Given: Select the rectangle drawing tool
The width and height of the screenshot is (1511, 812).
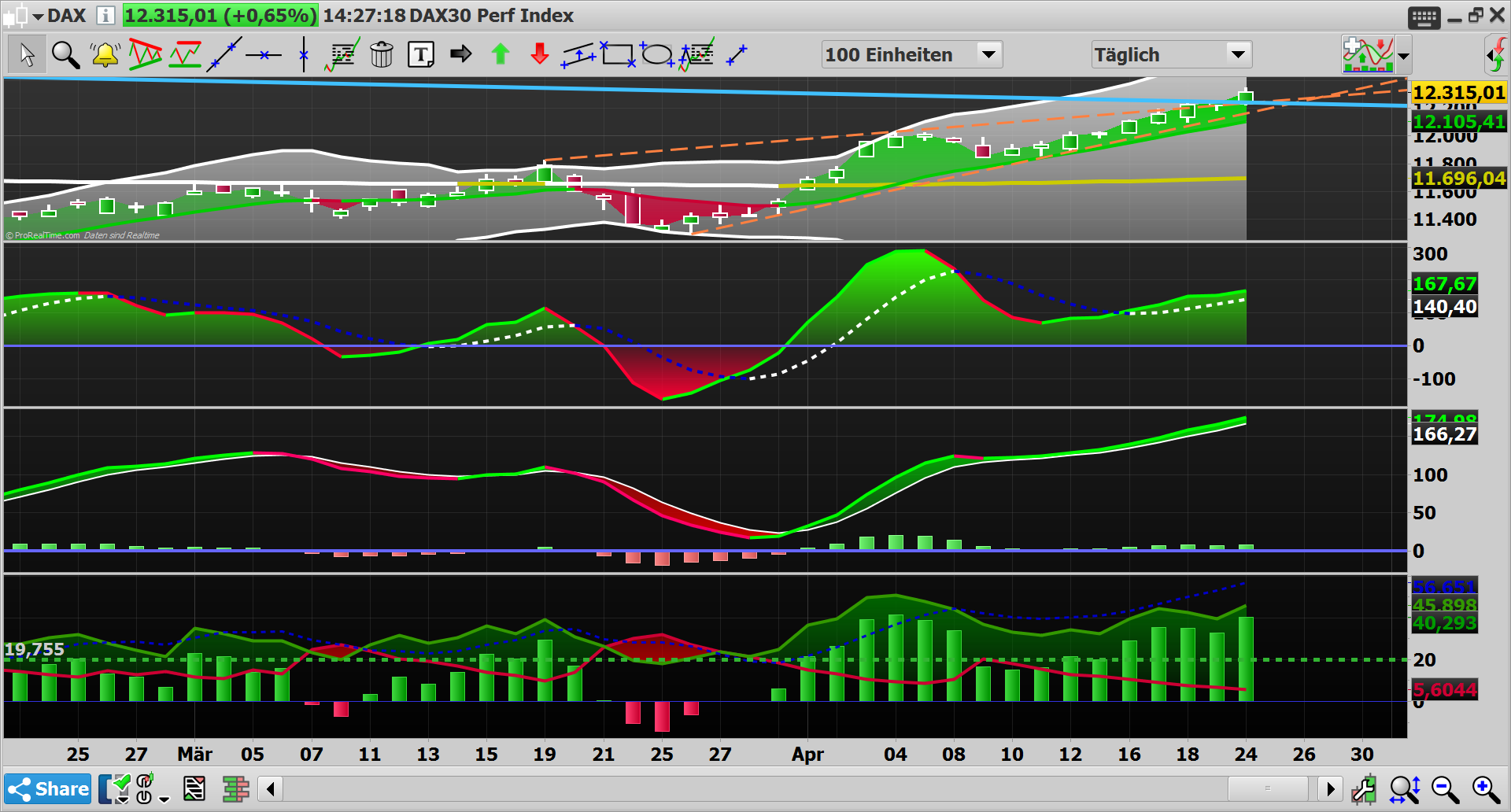Looking at the screenshot, I should [x=618, y=54].
